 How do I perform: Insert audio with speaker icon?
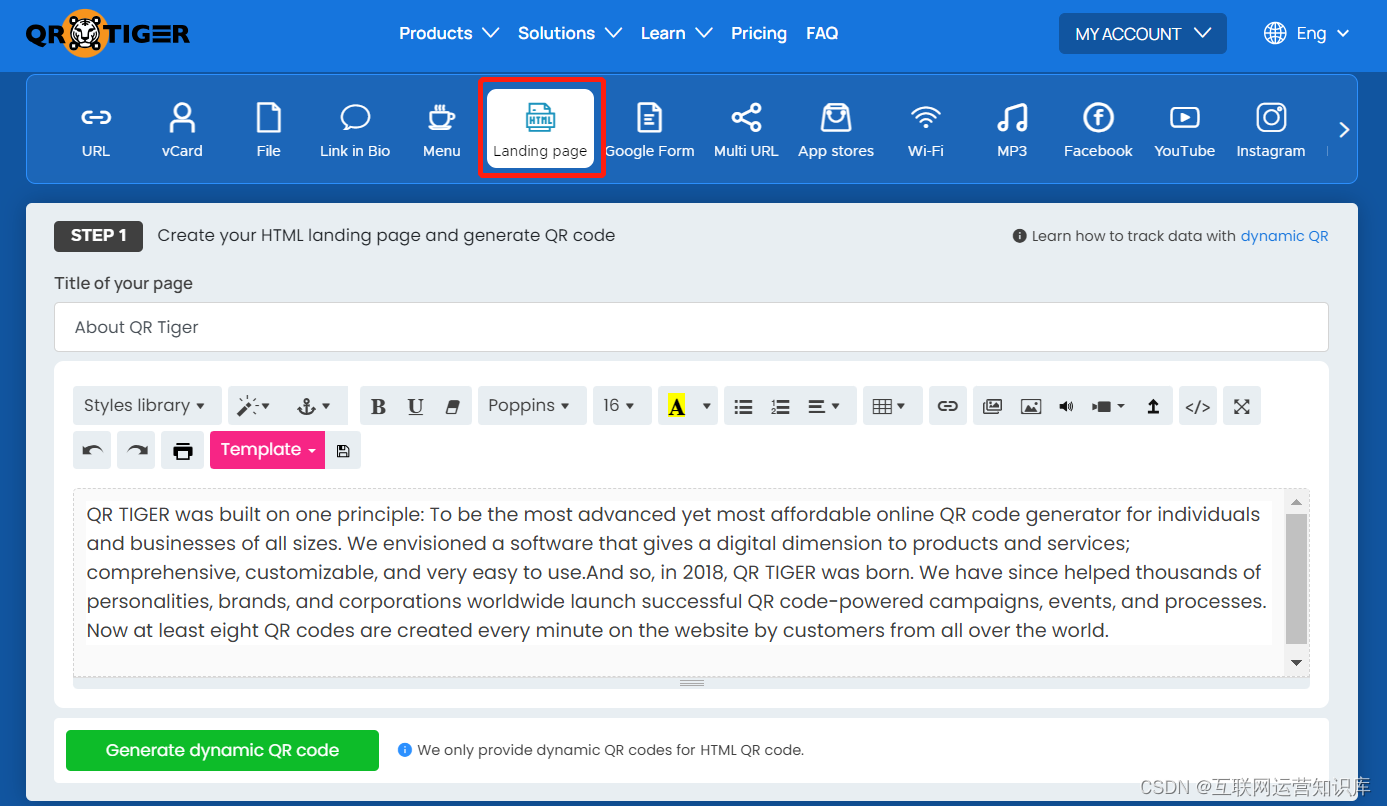[1066, 406]
